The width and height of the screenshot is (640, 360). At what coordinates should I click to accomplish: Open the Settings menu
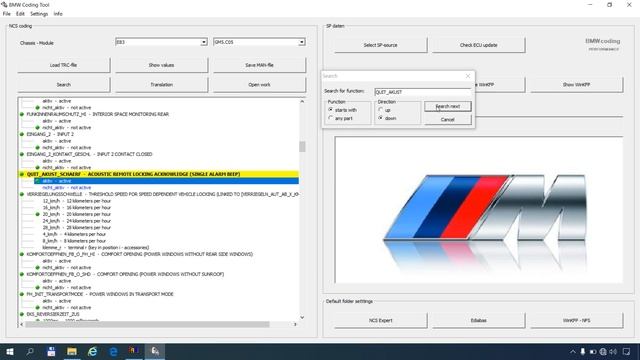[x=39, y=13]
